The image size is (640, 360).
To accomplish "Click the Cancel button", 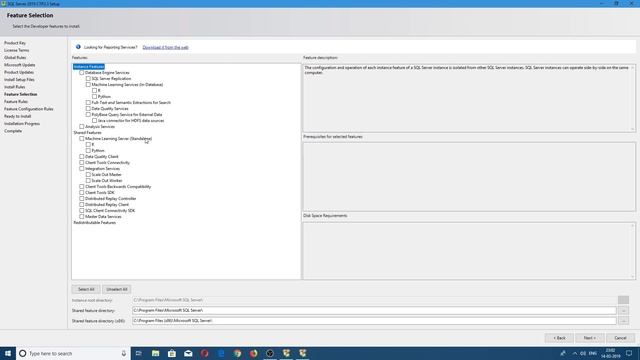I will coord(620,338).
